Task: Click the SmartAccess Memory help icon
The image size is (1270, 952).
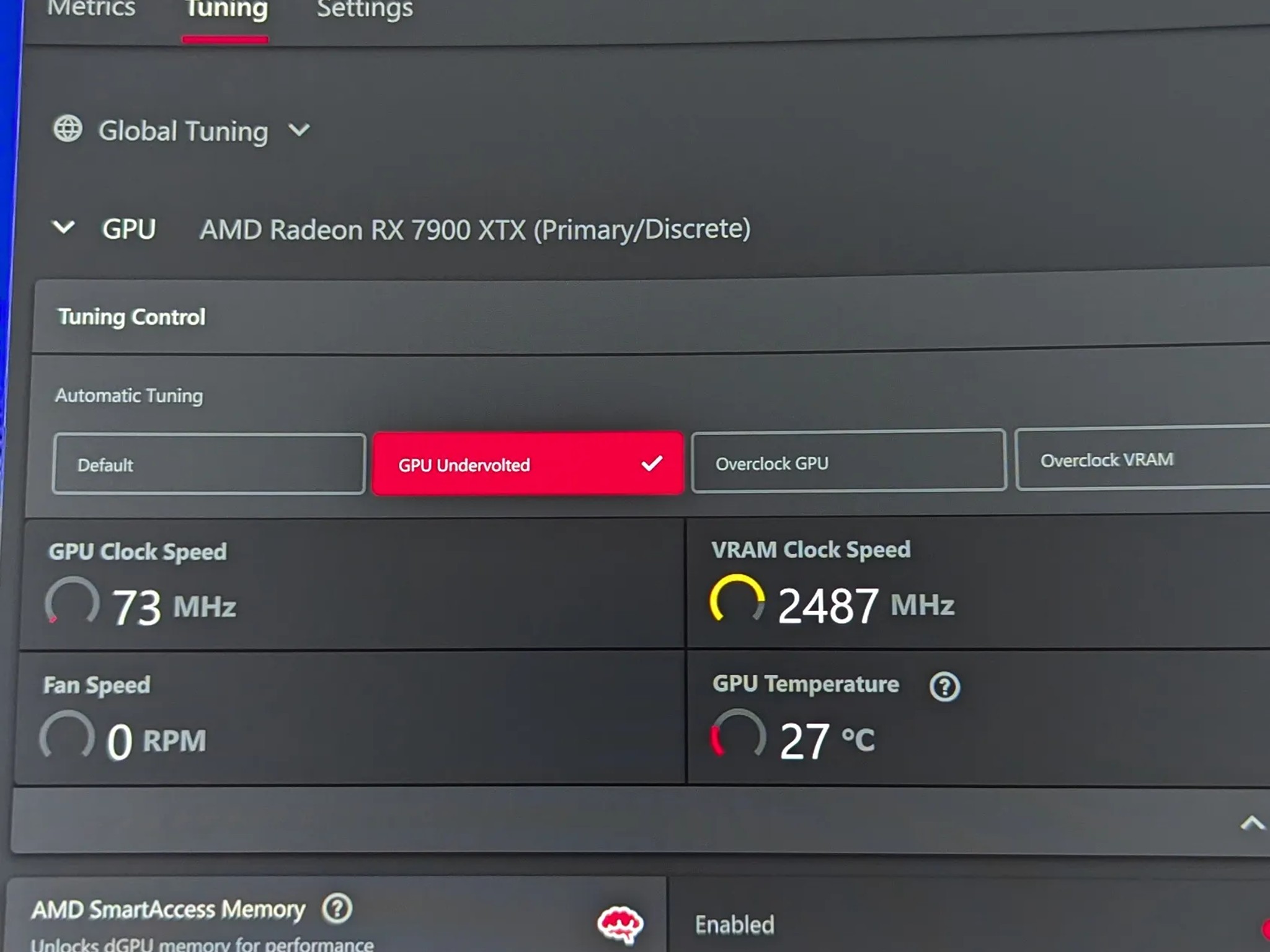Action: [x=337, y=909]
